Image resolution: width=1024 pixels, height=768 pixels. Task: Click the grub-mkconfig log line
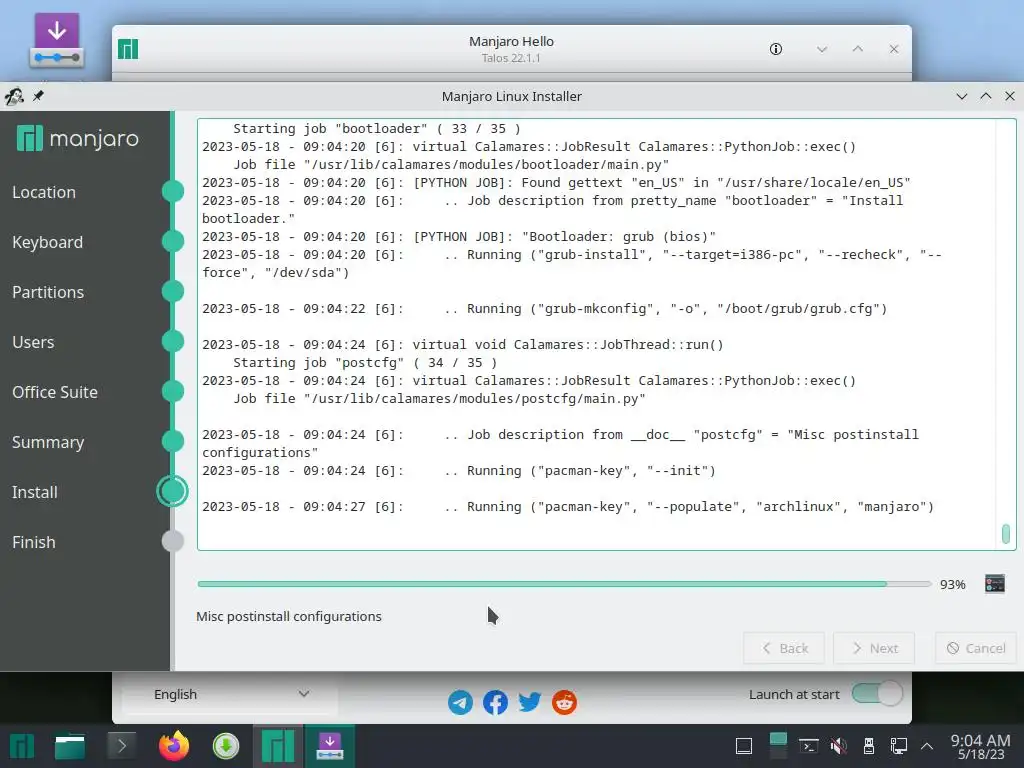(x=545, y=308)
